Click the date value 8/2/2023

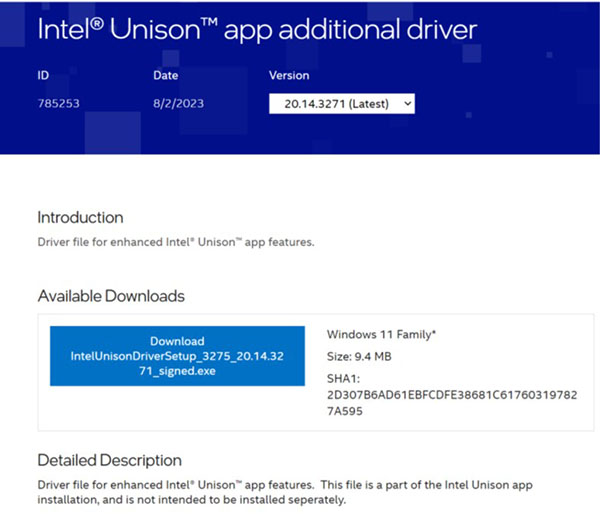tap(179, 103)
